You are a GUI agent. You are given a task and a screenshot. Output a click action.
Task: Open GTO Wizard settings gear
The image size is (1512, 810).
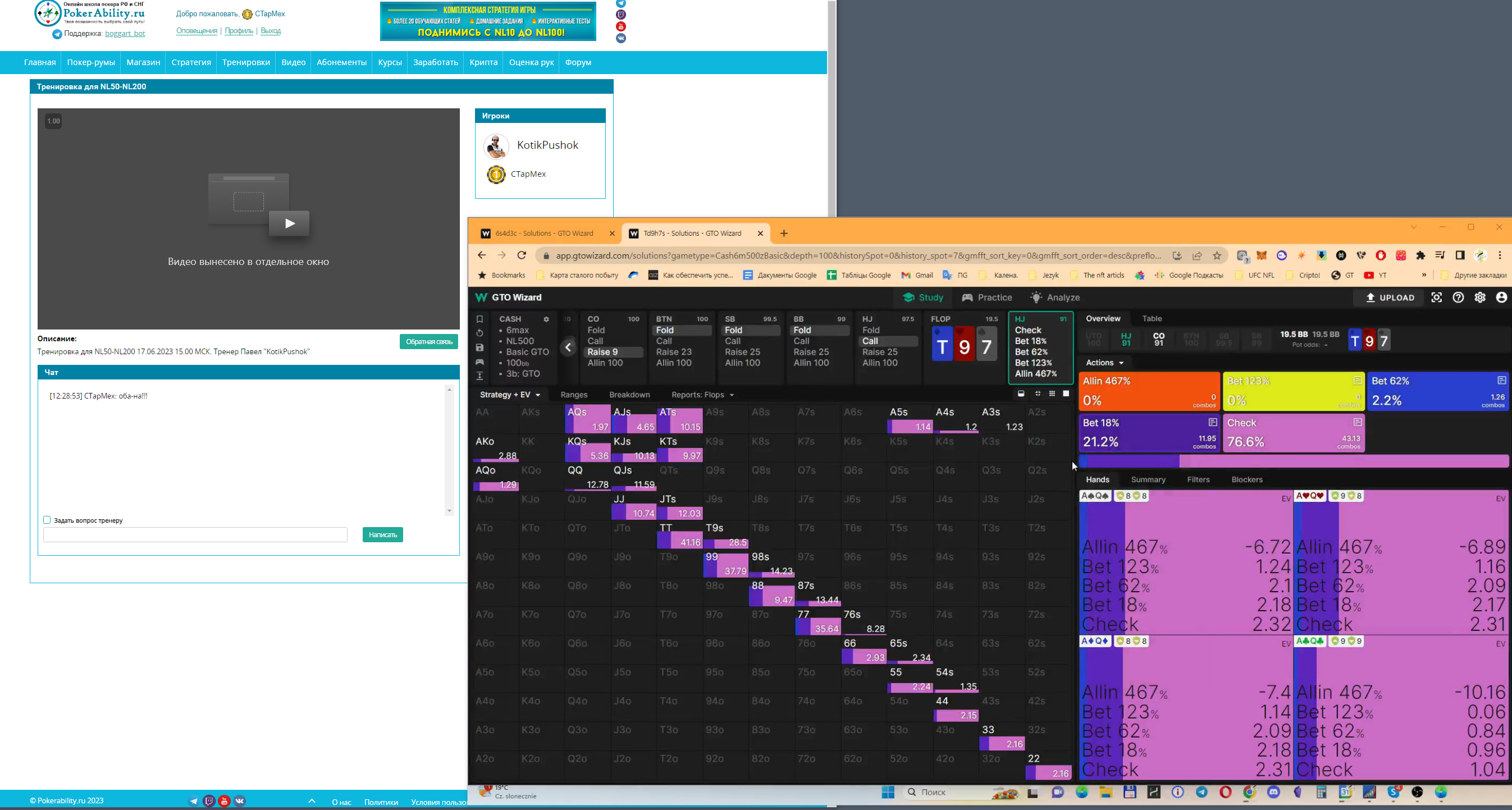(1480, 298)
